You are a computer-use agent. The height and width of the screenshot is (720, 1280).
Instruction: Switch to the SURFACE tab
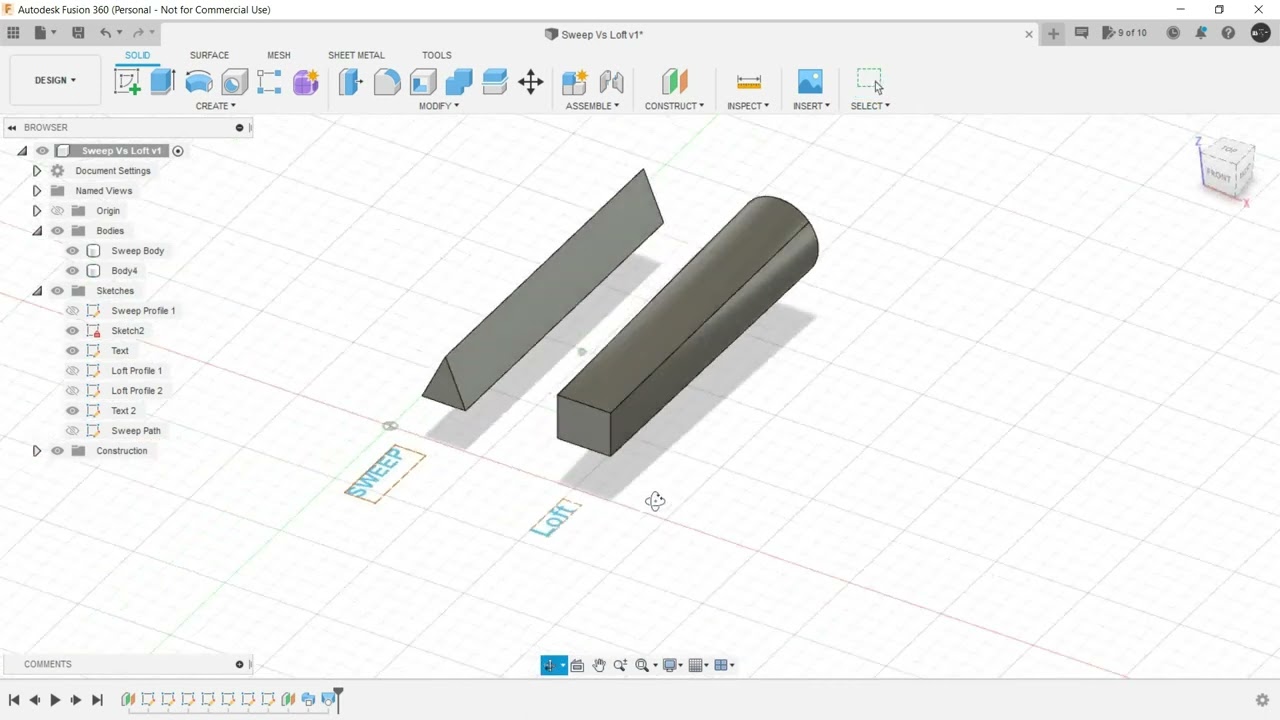[x=209, y=55]
